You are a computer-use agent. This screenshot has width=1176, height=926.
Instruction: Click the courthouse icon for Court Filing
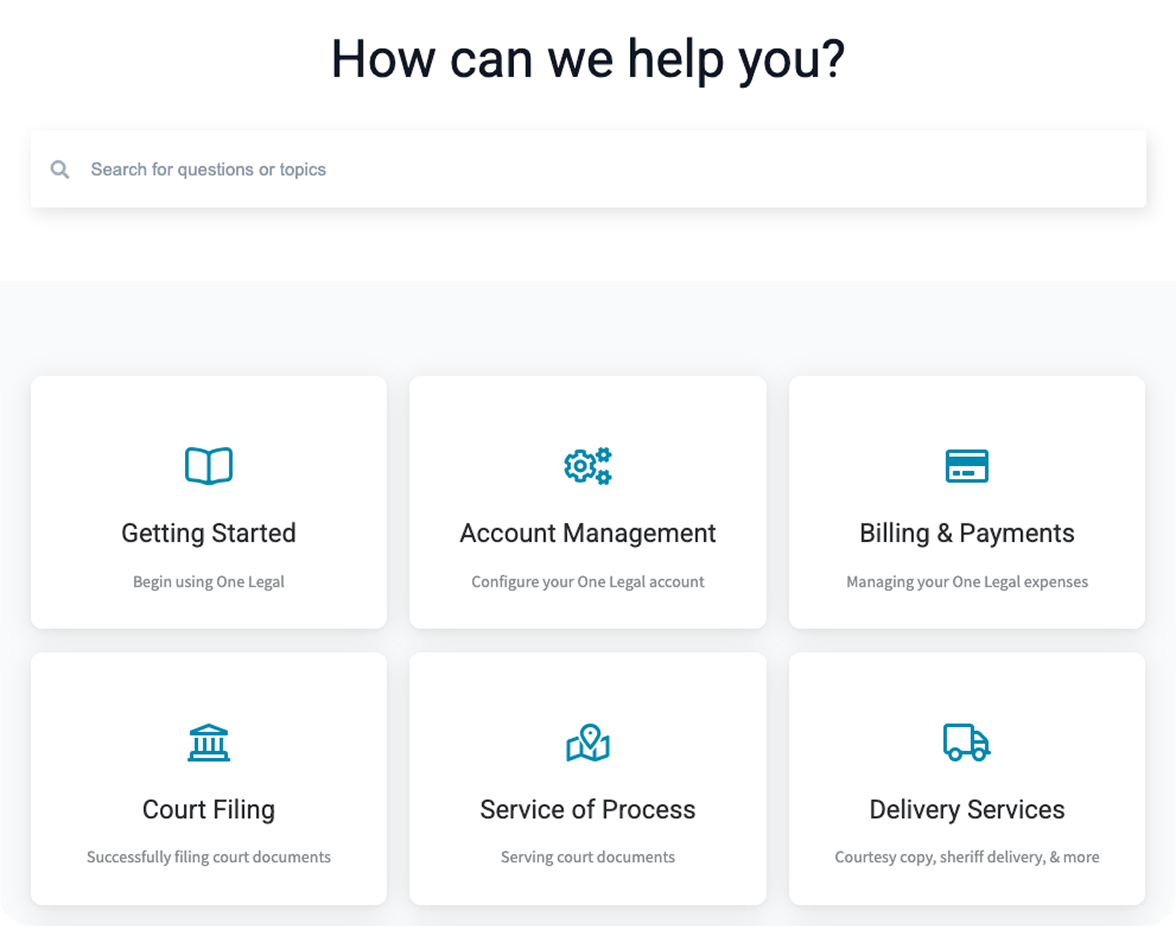208,742
